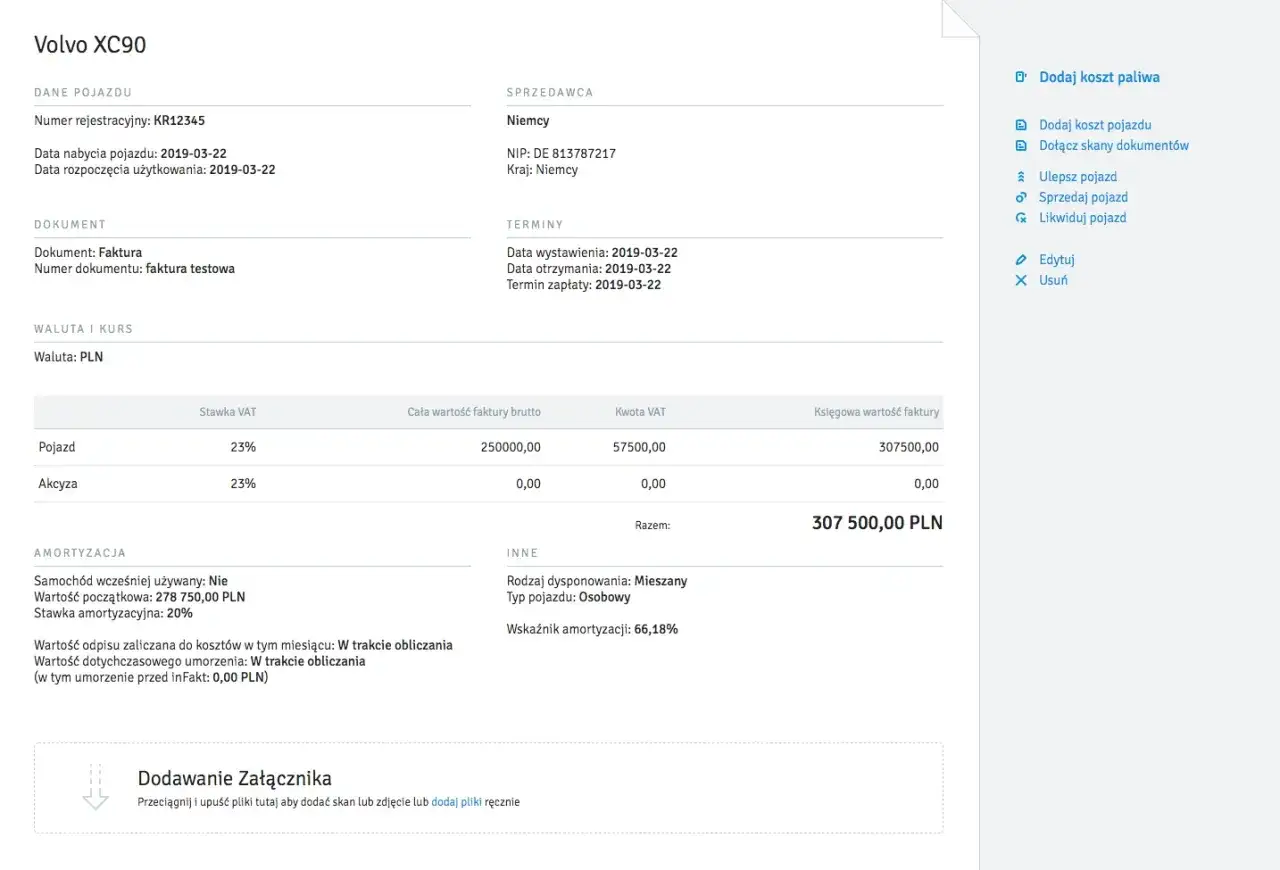Screen dimensions: 1280x870
Task: Click the document icon next to Dodaj koszt pojazdu
Action: point(1021,125)
